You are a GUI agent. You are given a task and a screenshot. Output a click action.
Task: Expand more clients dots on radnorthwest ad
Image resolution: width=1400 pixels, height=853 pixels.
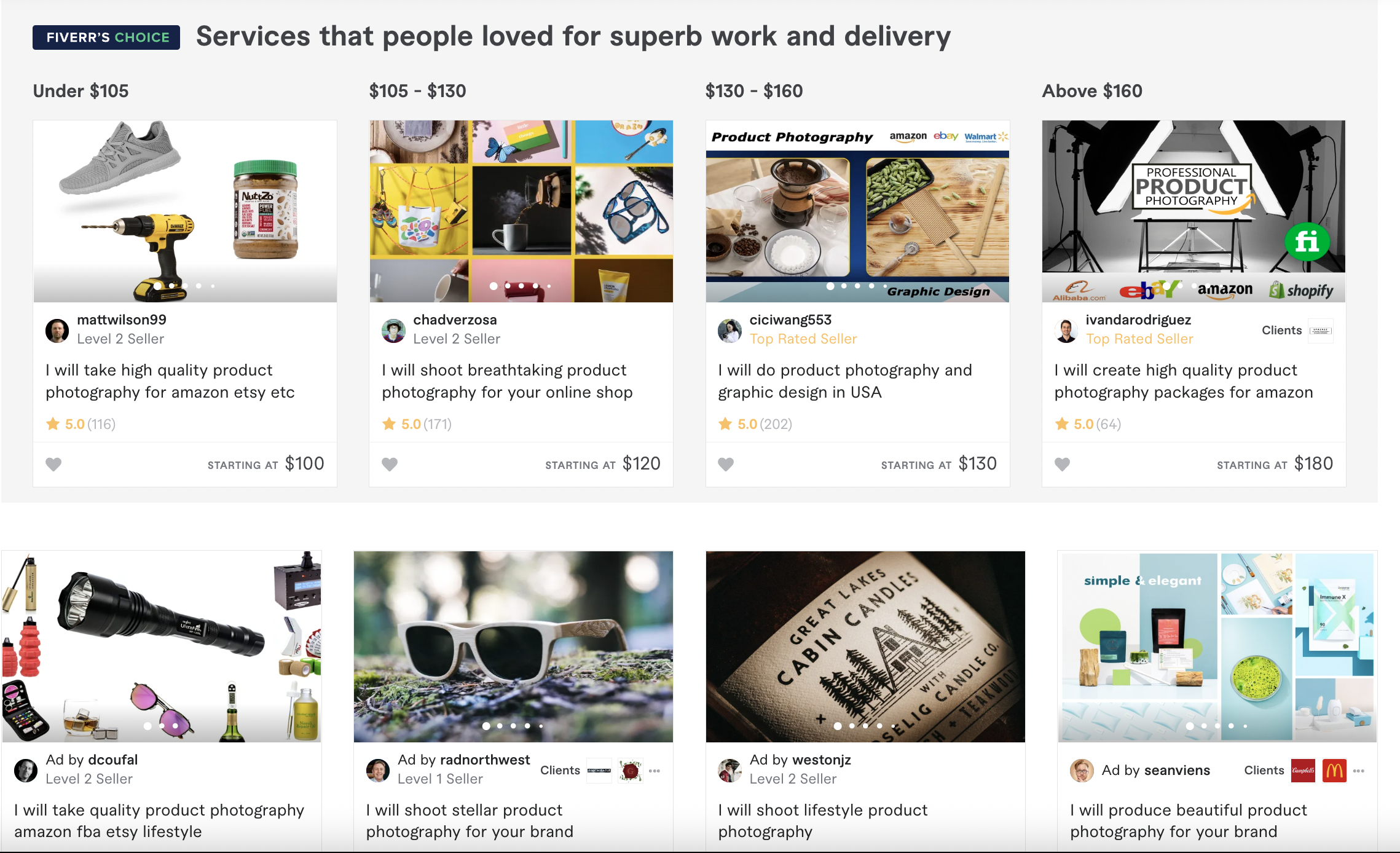point(655,771)
